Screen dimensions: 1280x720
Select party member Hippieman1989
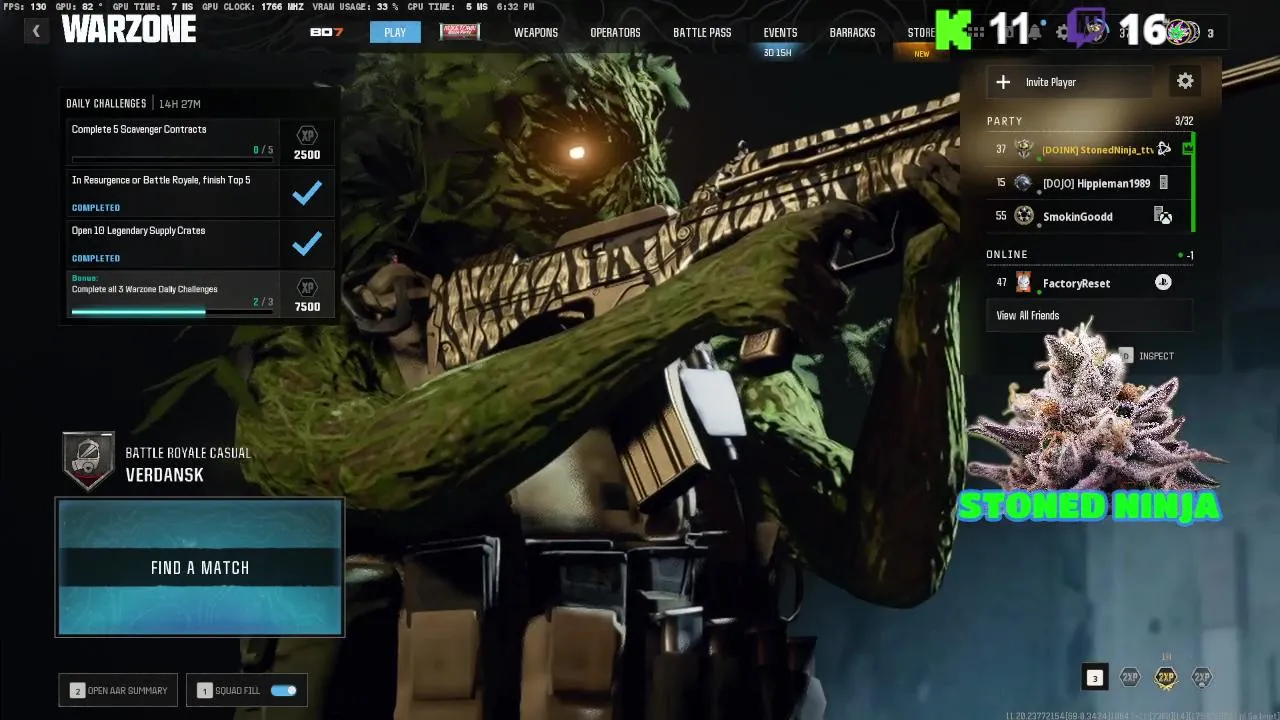[x=1088, y=183]
